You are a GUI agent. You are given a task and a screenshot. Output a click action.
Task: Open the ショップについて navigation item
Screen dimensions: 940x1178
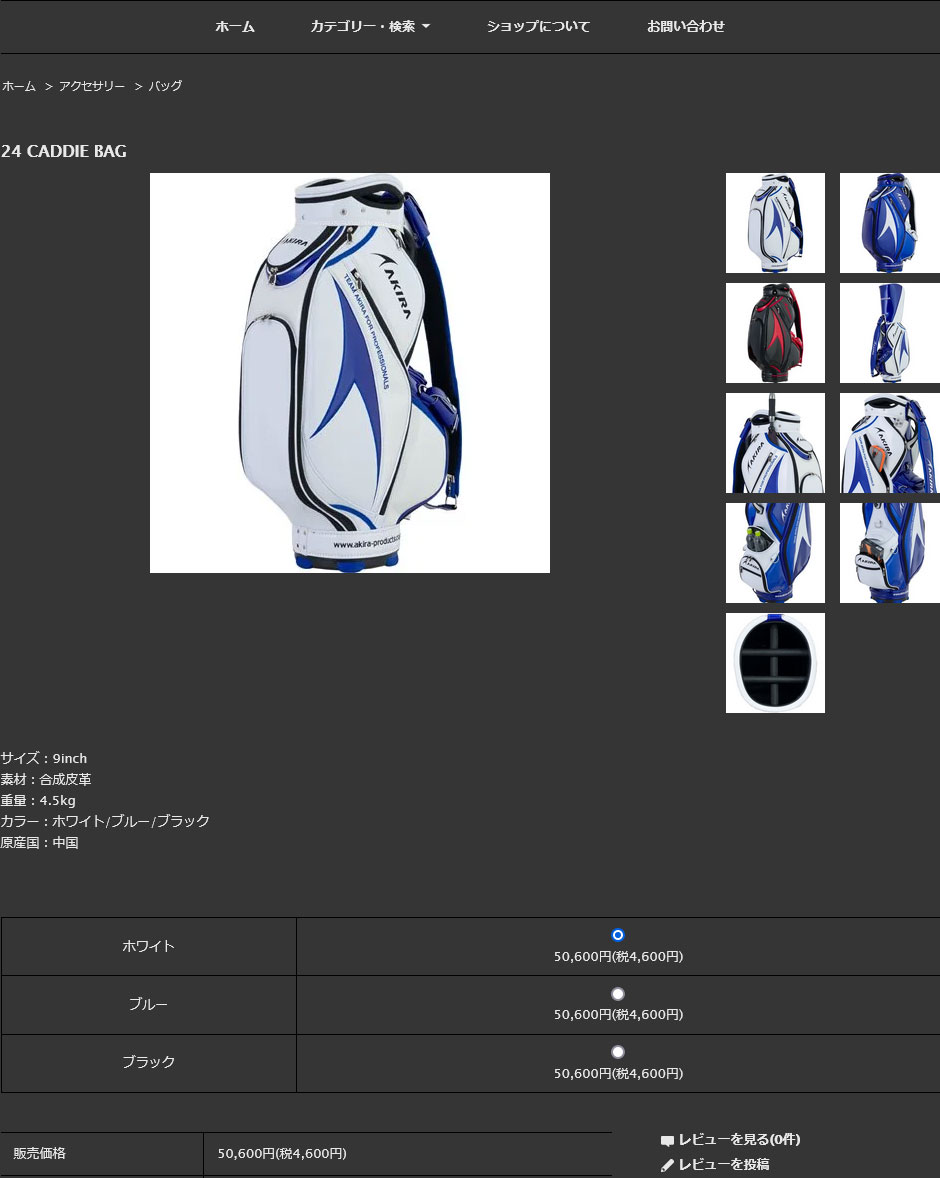538,27
